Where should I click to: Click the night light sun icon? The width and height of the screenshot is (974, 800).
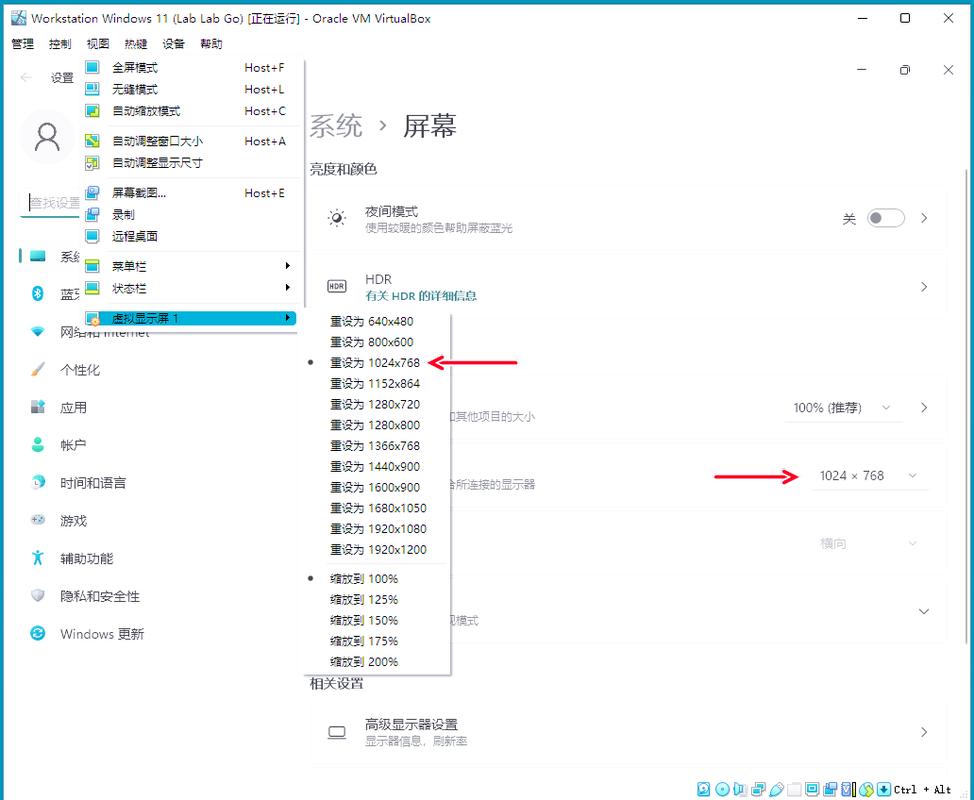pyautogui.click(x=337, y=218)
